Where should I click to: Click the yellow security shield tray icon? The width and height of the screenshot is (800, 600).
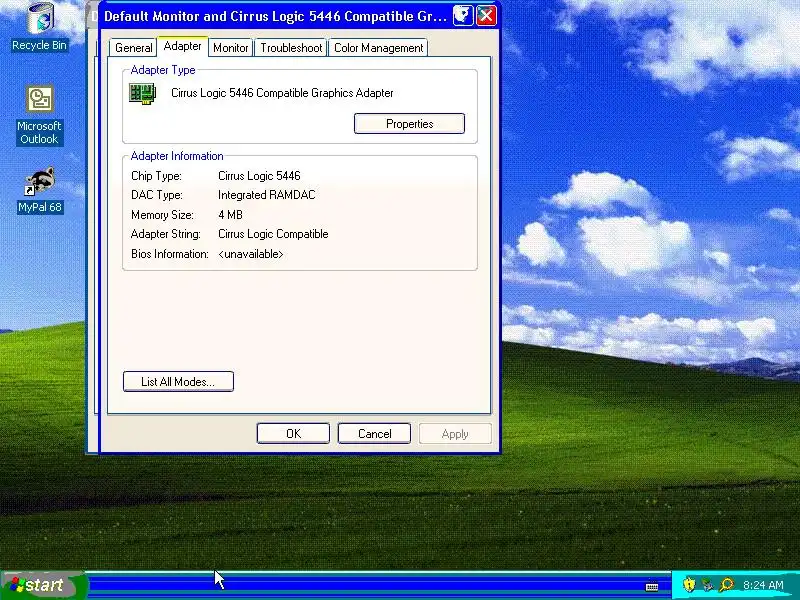[x=689, y=584]
